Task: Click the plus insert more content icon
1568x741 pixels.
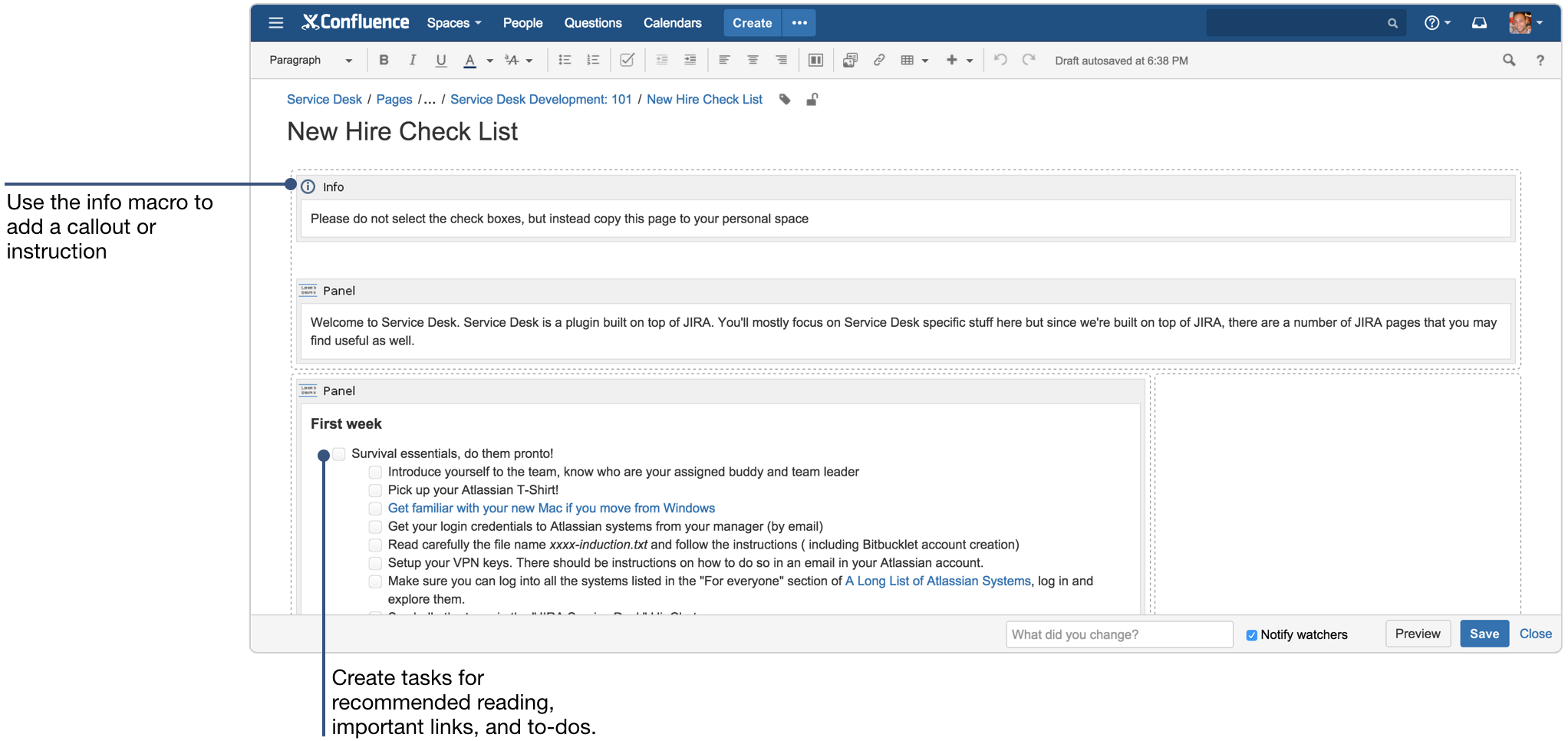Action: [951, 60]
